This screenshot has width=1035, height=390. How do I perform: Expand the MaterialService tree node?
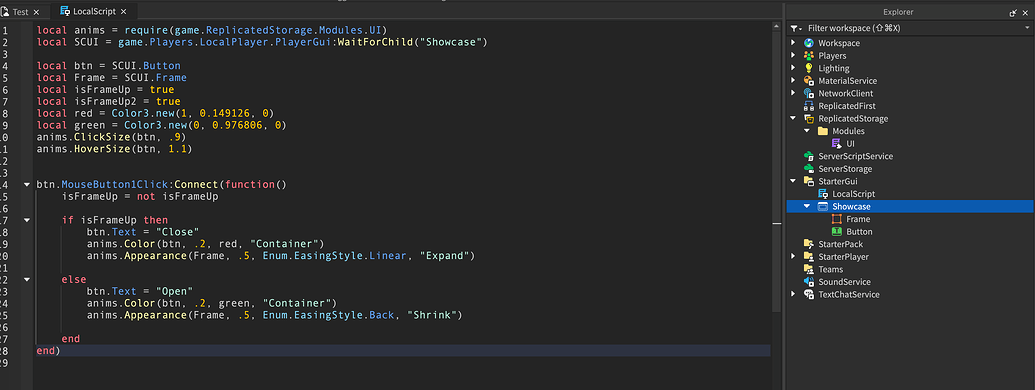[793, 81]
